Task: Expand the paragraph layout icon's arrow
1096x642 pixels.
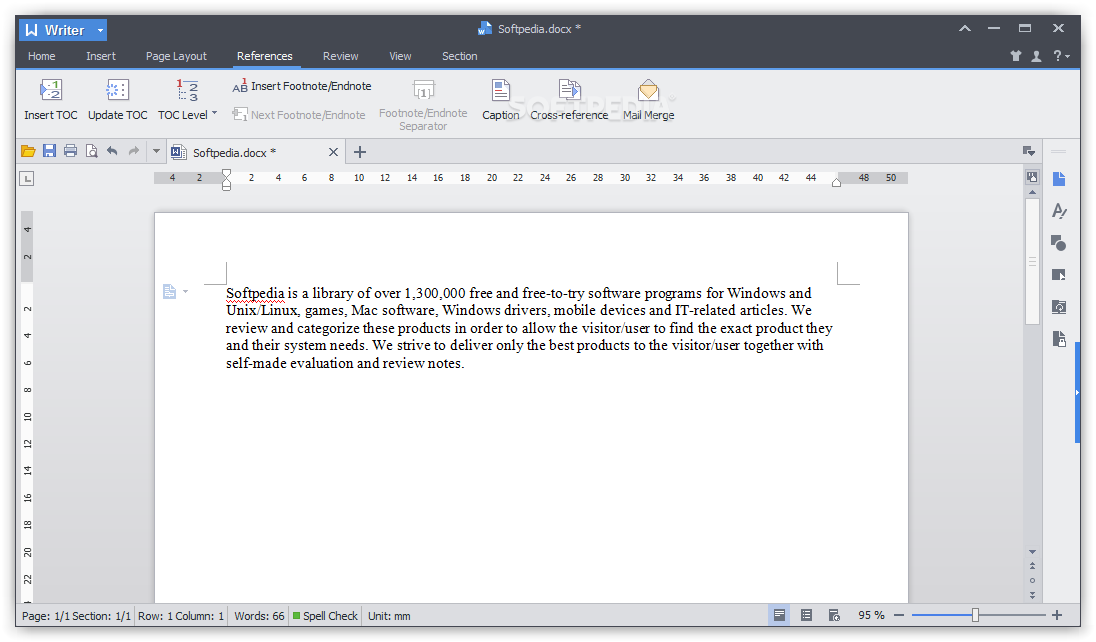Action: (x=185, y=291)
